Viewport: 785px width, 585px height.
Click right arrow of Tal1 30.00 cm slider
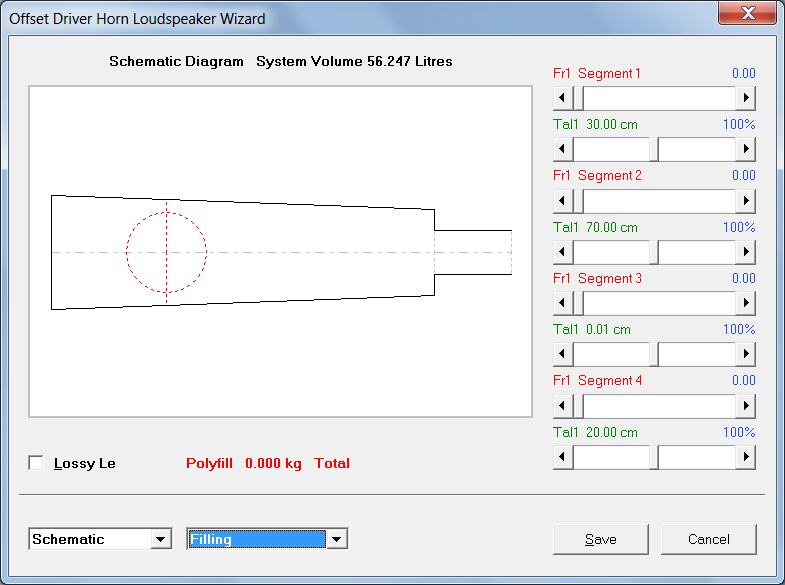click(x=745, y=149)
